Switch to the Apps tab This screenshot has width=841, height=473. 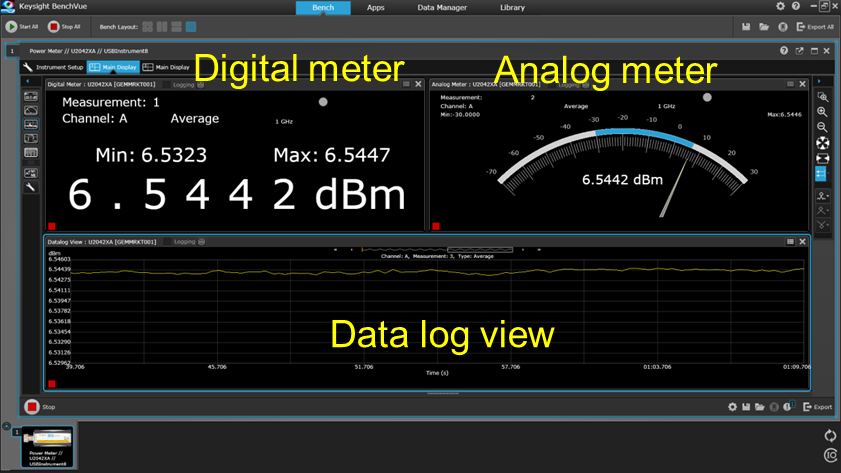click(375, 7)
